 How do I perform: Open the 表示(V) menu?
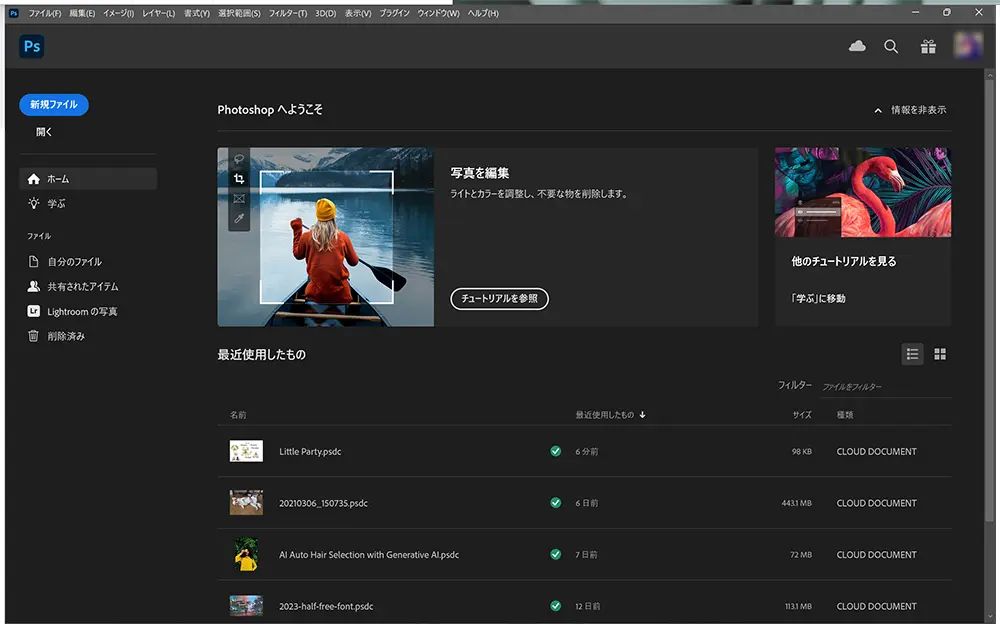358,13
